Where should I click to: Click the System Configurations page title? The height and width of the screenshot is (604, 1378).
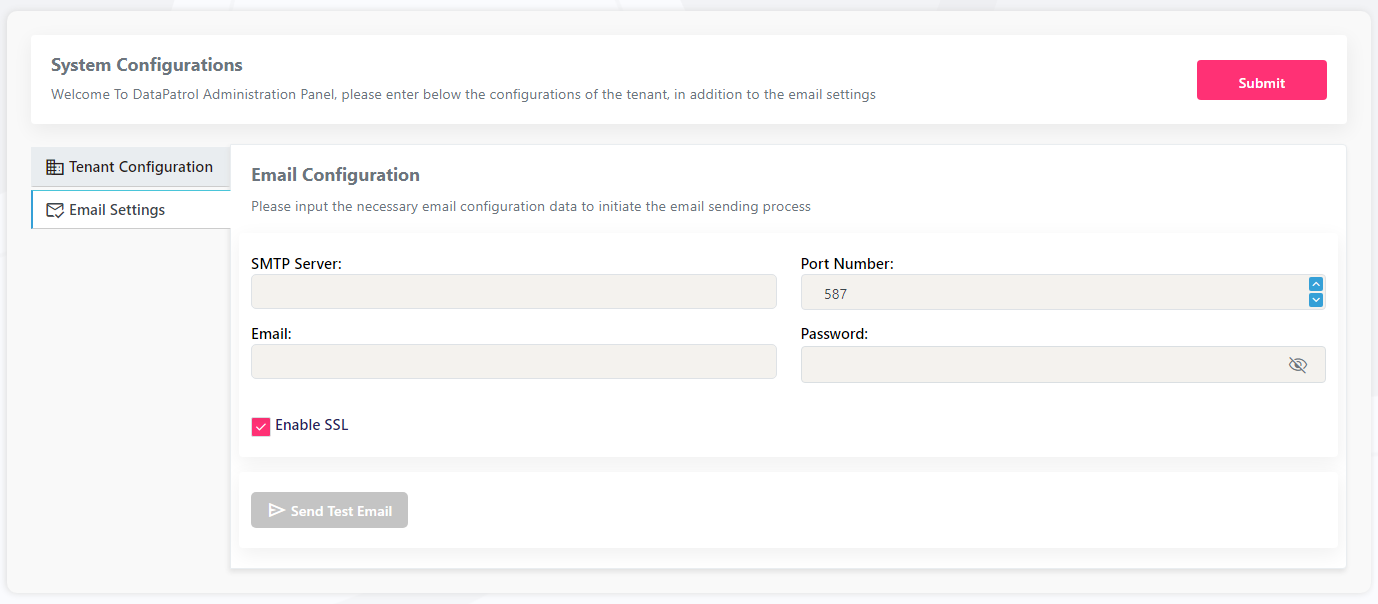pyautogui.click(x=147, y=65)
